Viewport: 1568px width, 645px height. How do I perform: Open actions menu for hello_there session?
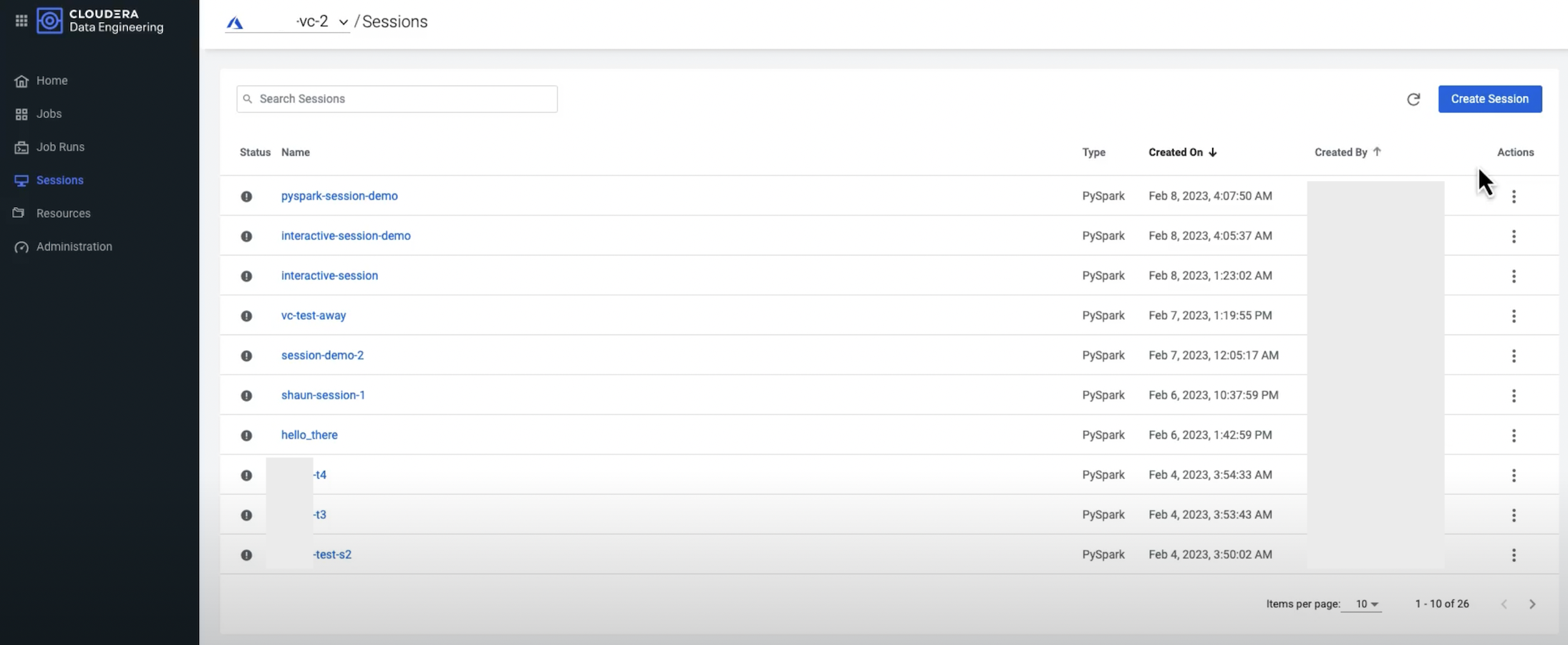[x=1514, y=435]
